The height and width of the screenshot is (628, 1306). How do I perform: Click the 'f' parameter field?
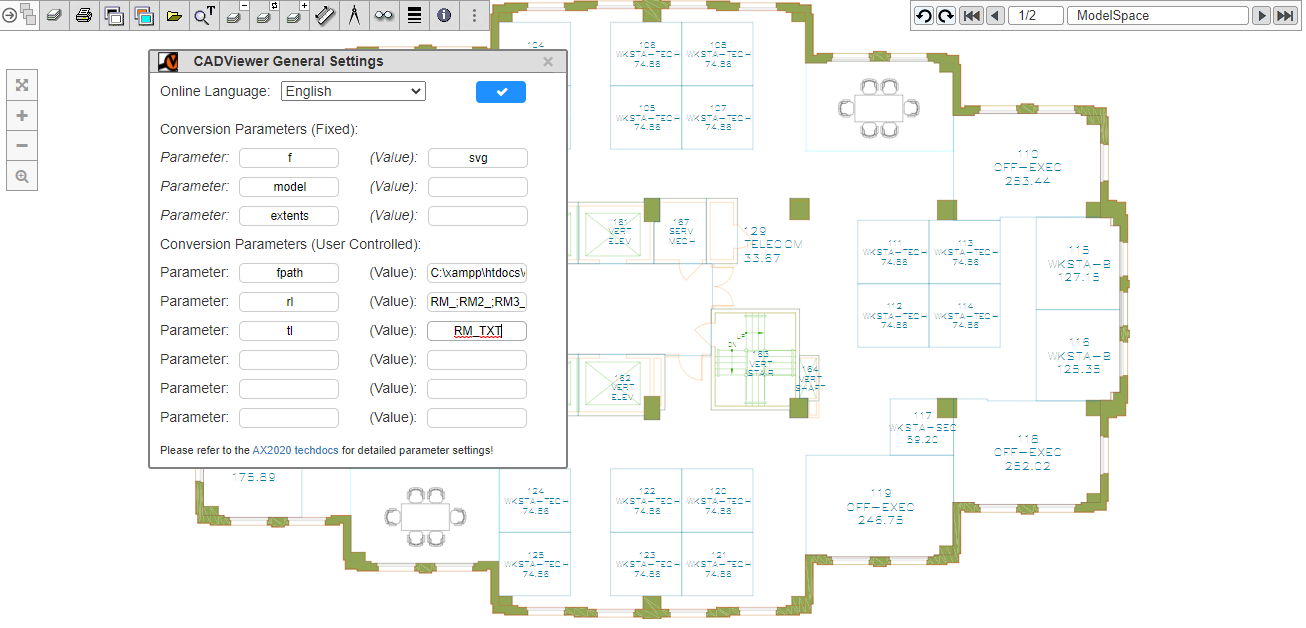click(289, 158)
